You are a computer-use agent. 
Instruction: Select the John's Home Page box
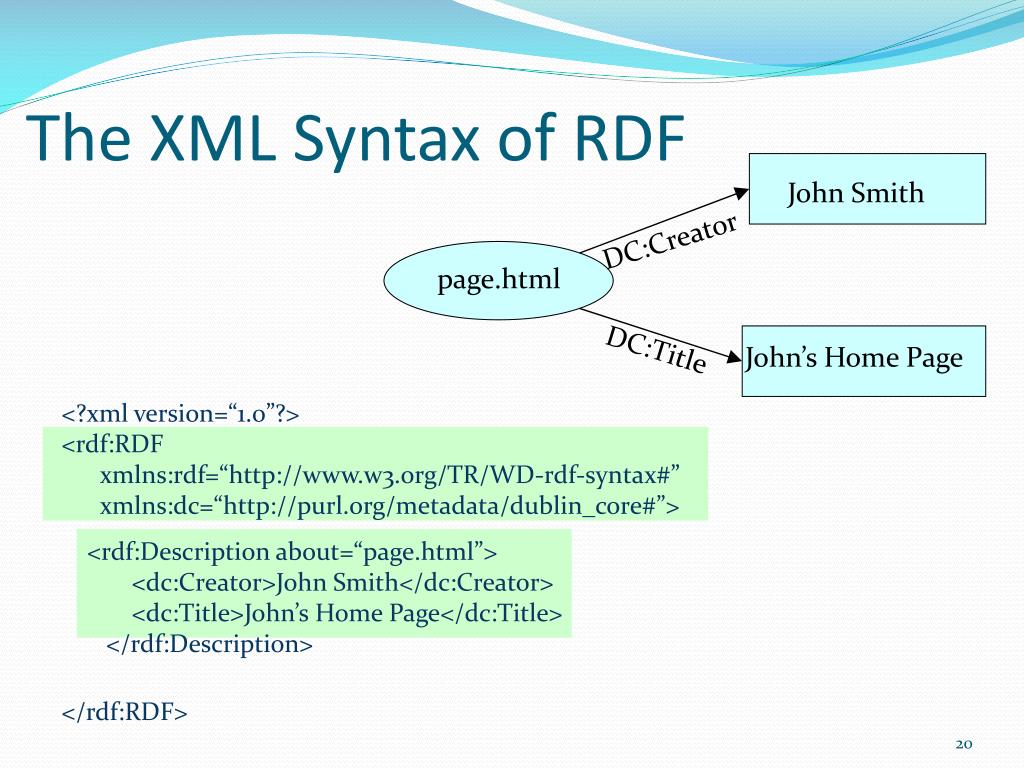[863, 360]
